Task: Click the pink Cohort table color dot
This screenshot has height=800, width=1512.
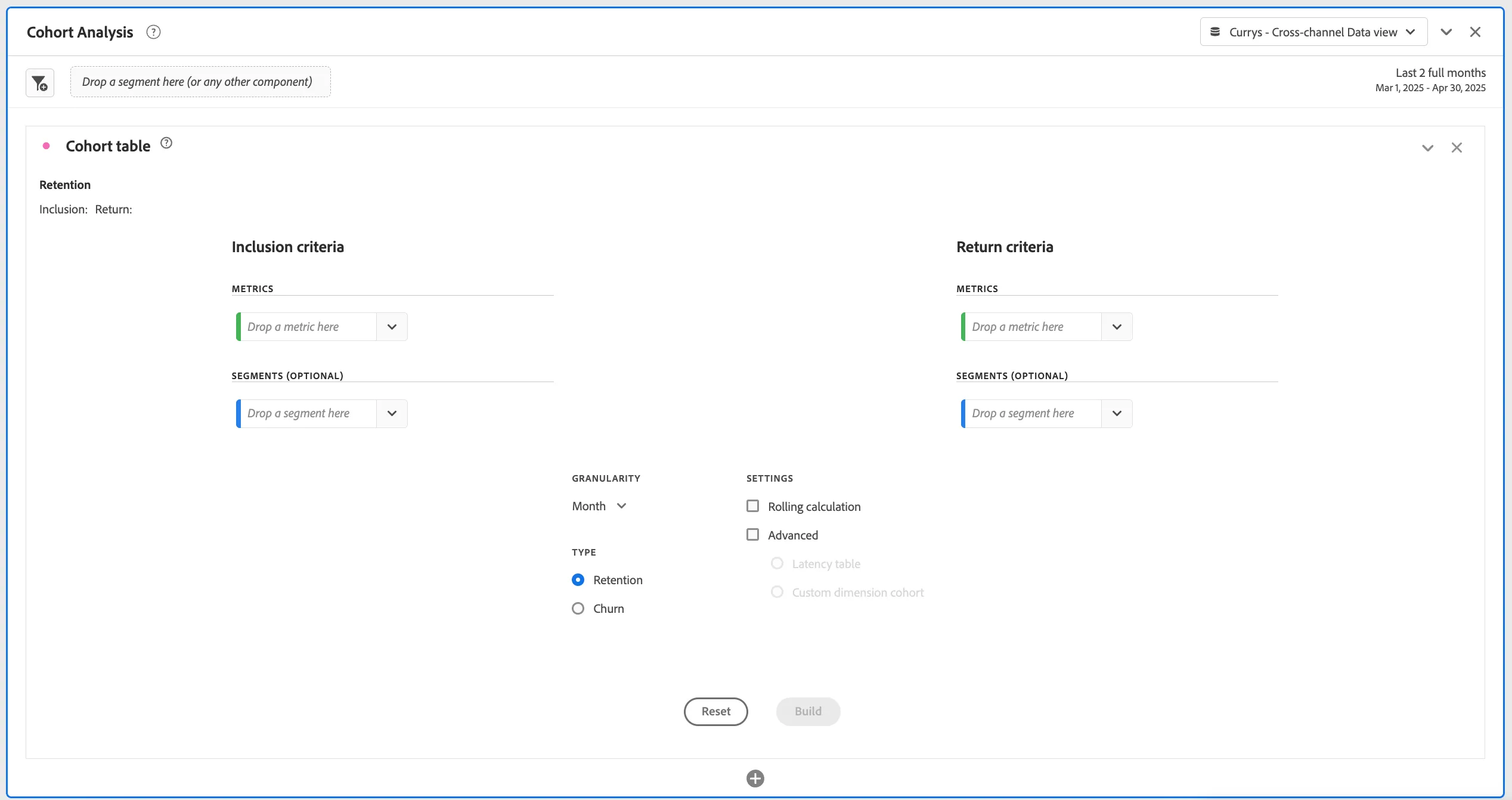Action: coord(46,146)
